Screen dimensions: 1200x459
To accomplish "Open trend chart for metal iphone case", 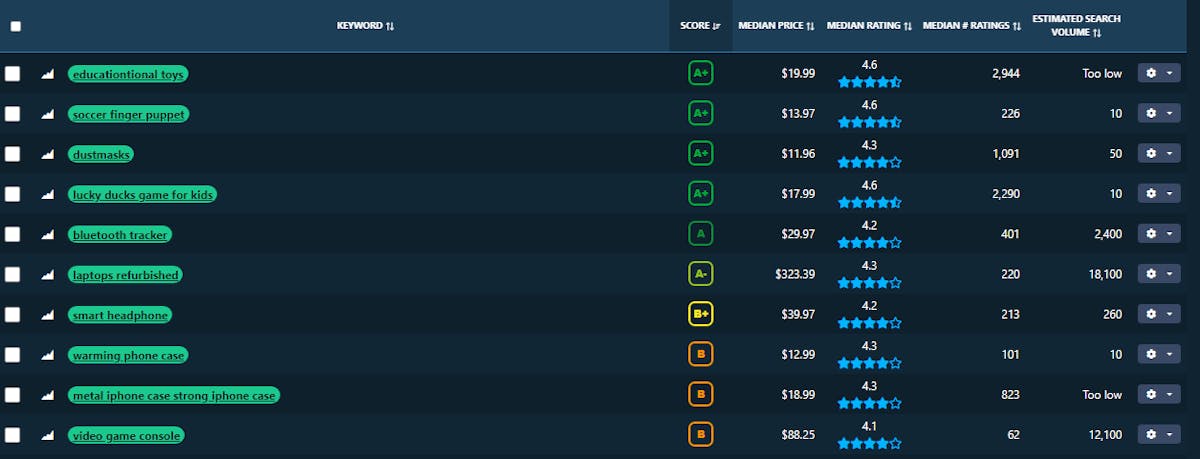I will tap(47, 395).
